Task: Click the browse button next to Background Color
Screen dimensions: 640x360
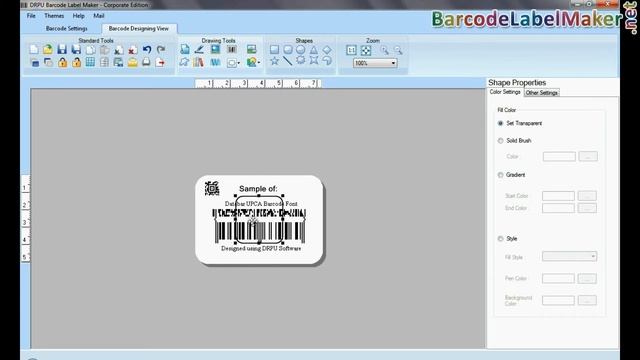Action: pyautogui.click(x=587, y=300)
